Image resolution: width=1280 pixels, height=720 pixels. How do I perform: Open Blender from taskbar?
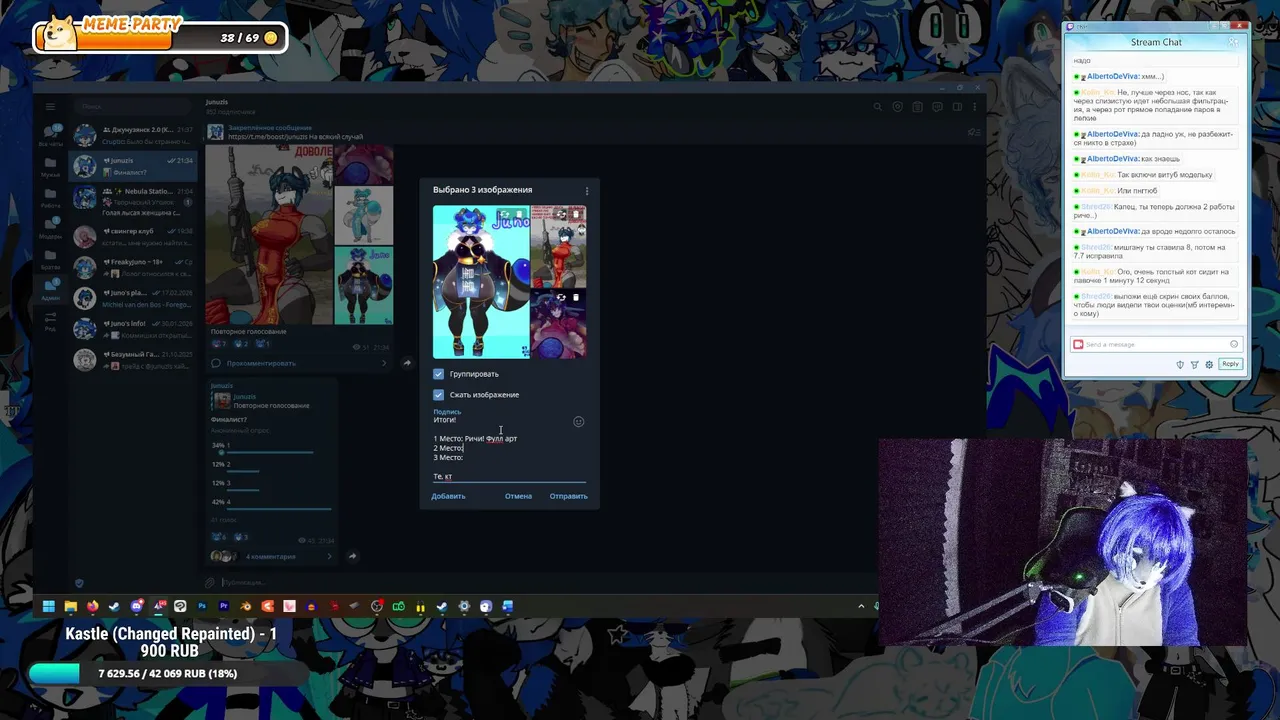tap(245, 606)
